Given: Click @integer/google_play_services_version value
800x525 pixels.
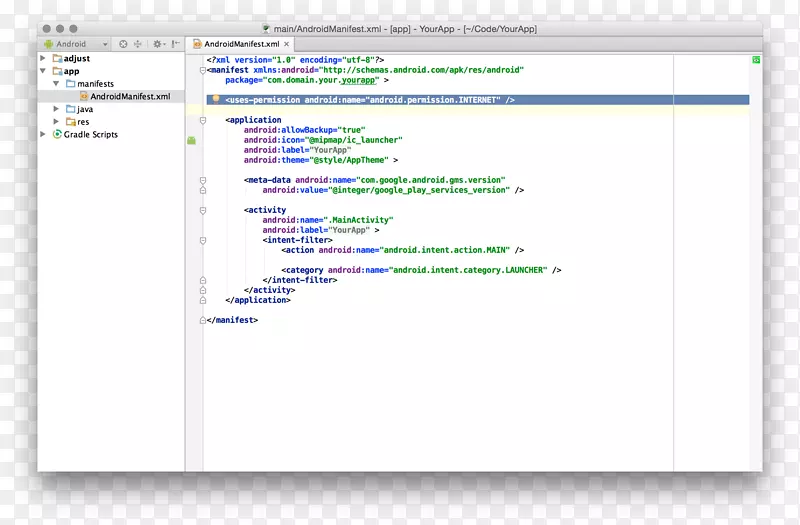Looking at the screenshot, I should [421, 190].
